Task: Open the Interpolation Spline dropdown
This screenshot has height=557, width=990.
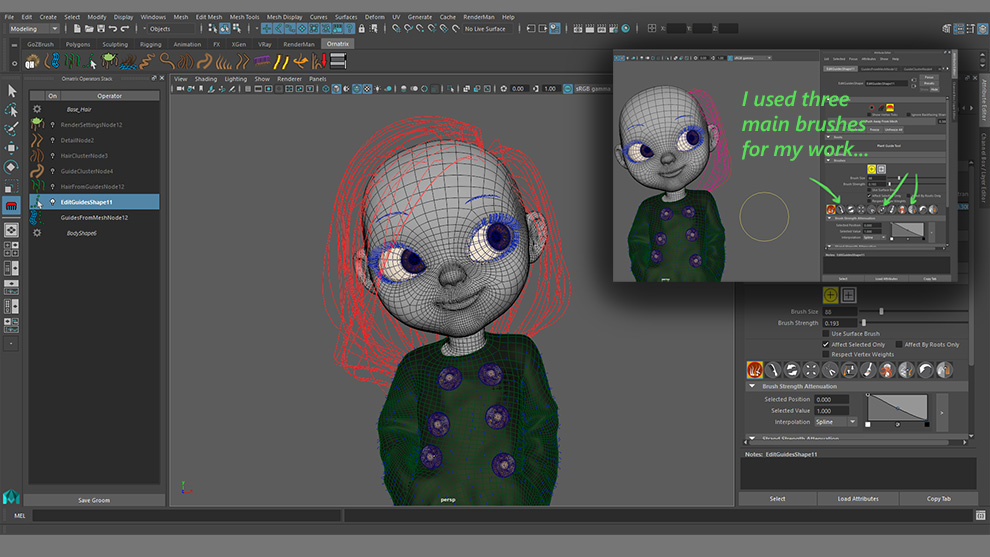Action: 835,422
